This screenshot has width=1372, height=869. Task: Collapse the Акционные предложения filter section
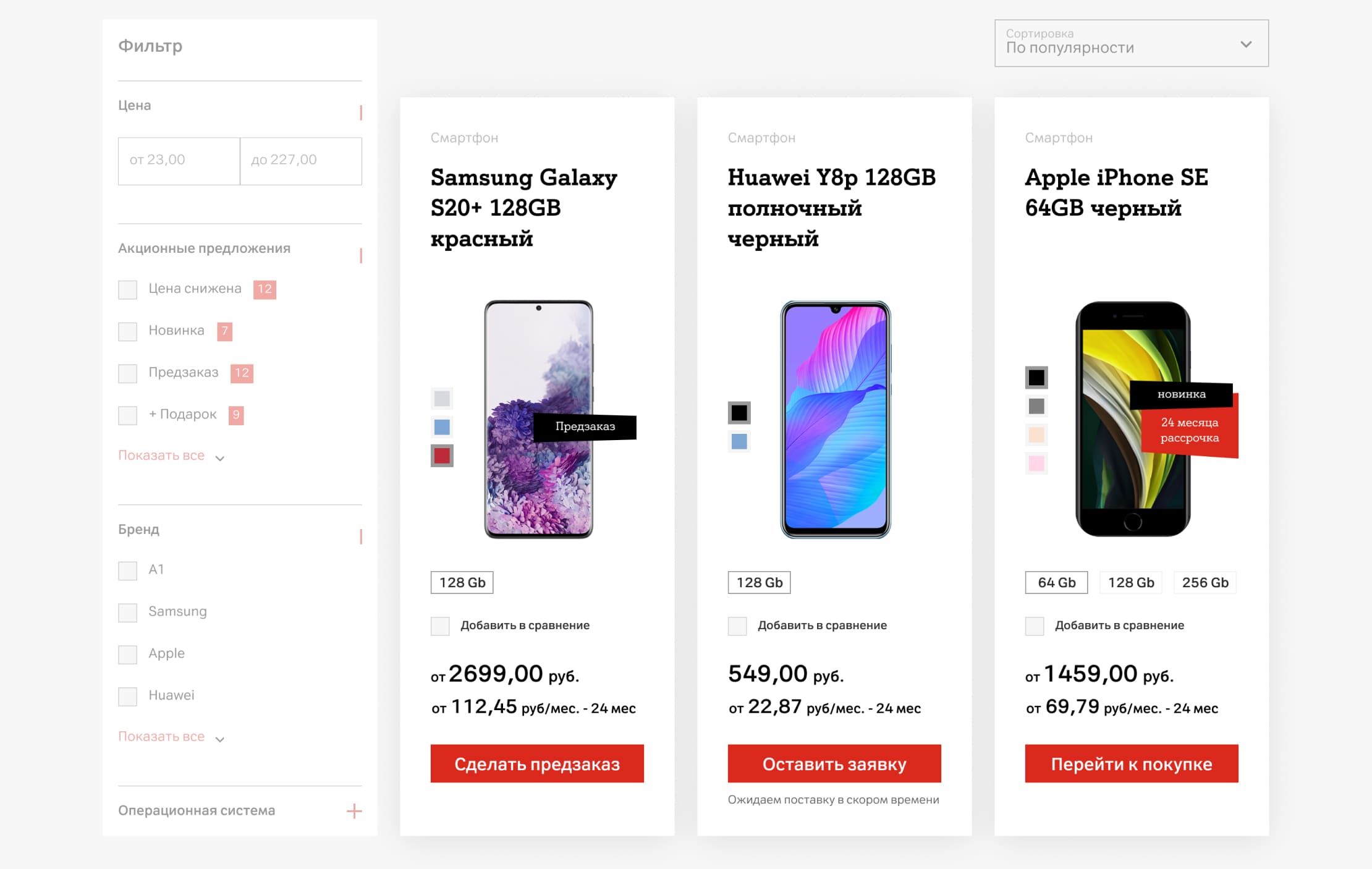pos(361,255)
